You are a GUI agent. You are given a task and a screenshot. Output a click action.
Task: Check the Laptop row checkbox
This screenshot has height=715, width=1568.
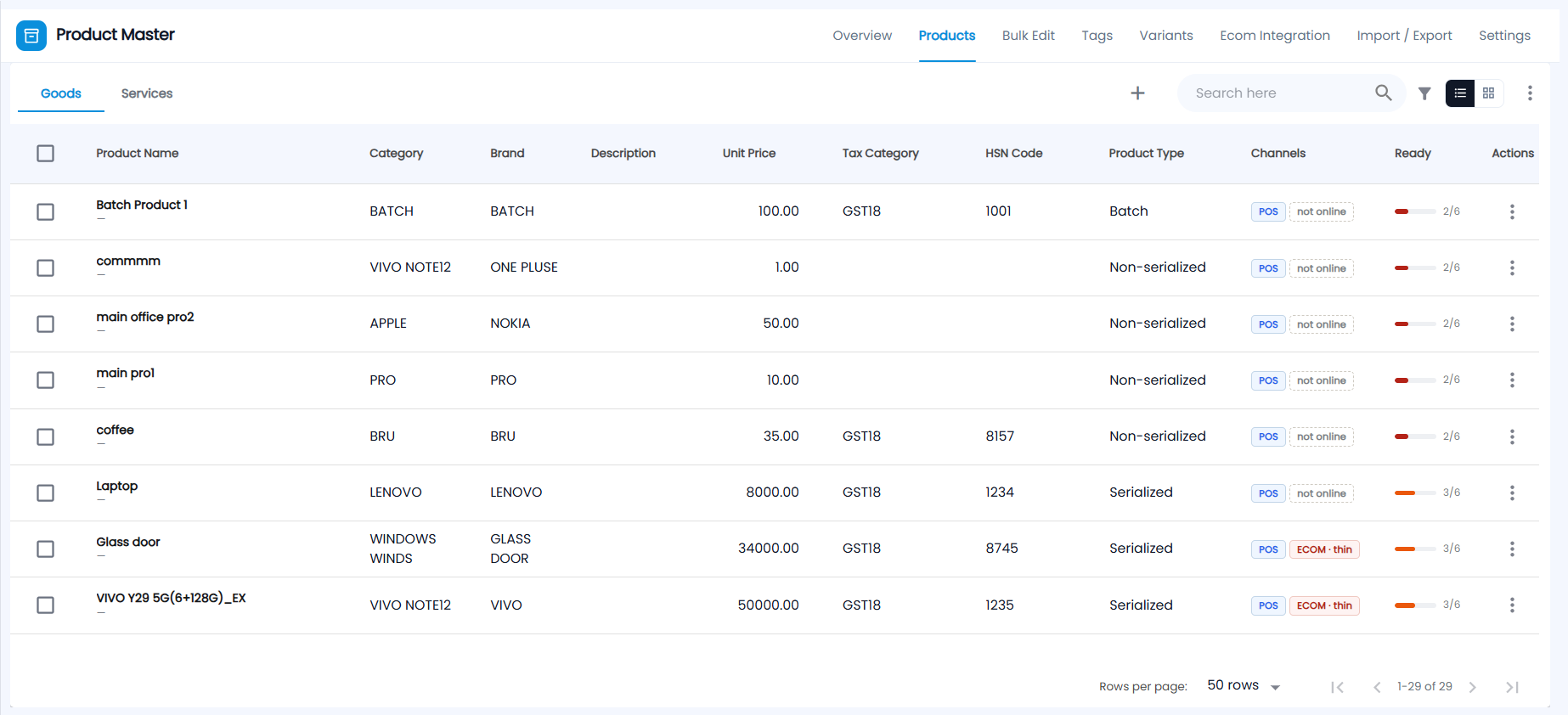(x=46, y=493)
